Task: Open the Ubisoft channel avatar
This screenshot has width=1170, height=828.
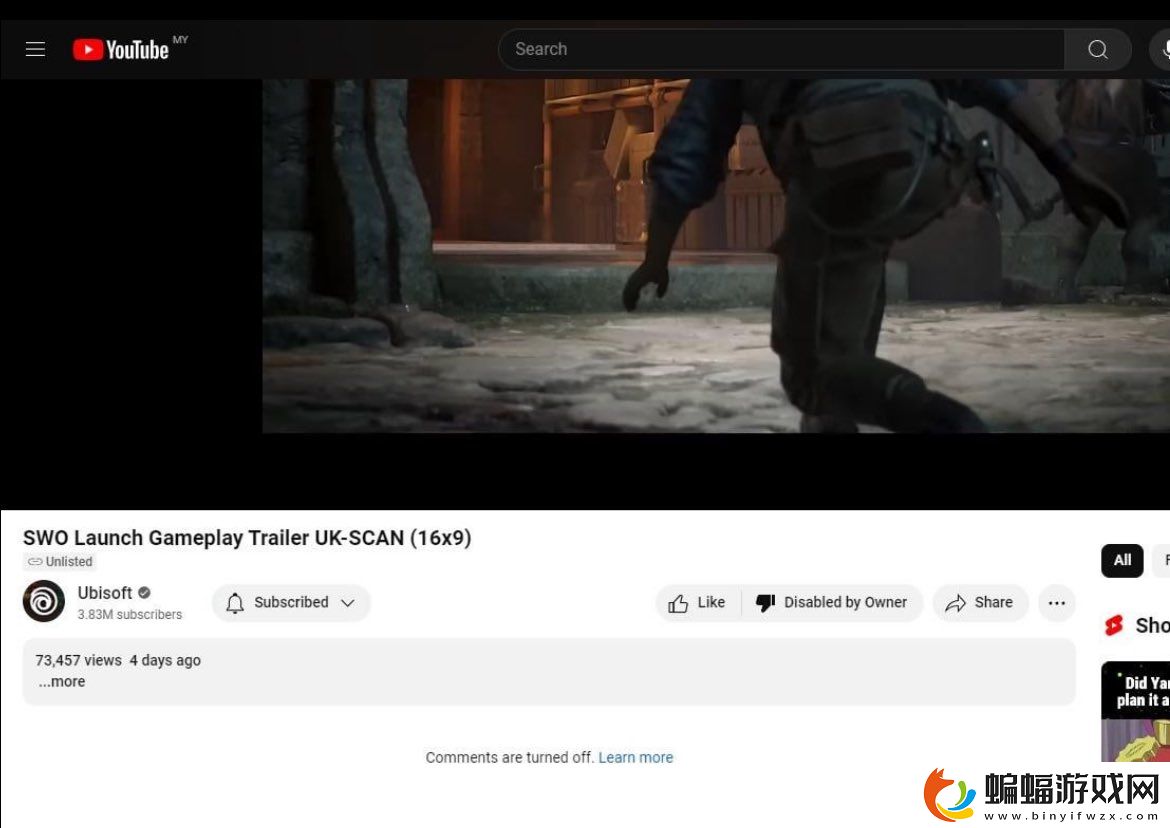Action: click(x=44, y=600)
